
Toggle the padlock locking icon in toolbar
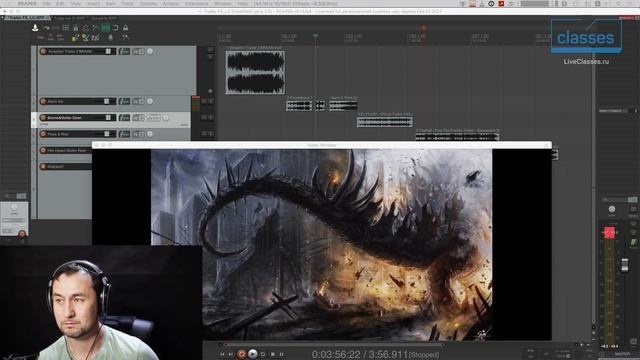click(125, 28)
